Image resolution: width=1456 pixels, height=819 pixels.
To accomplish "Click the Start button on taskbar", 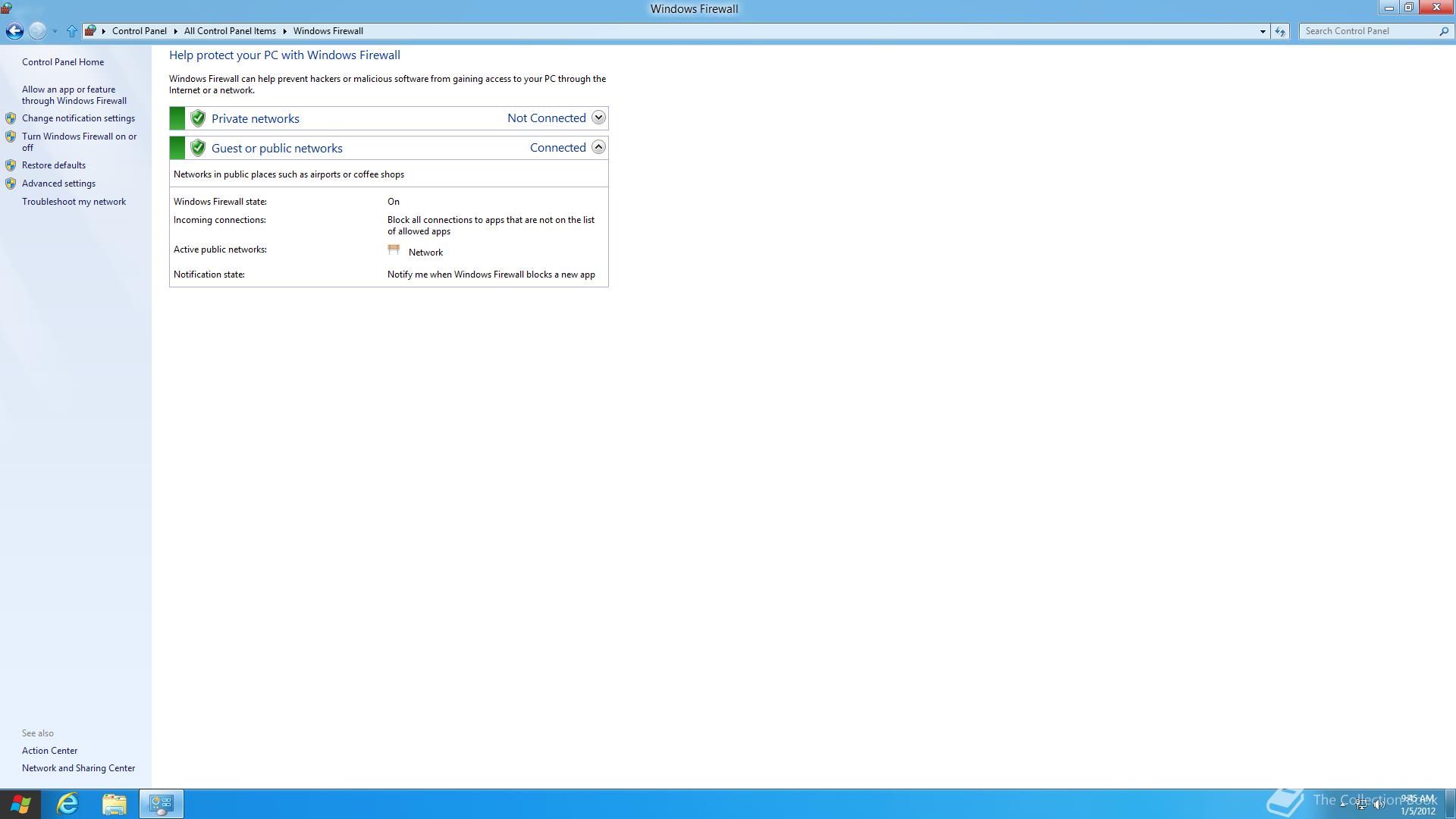I will pos(20,804).
